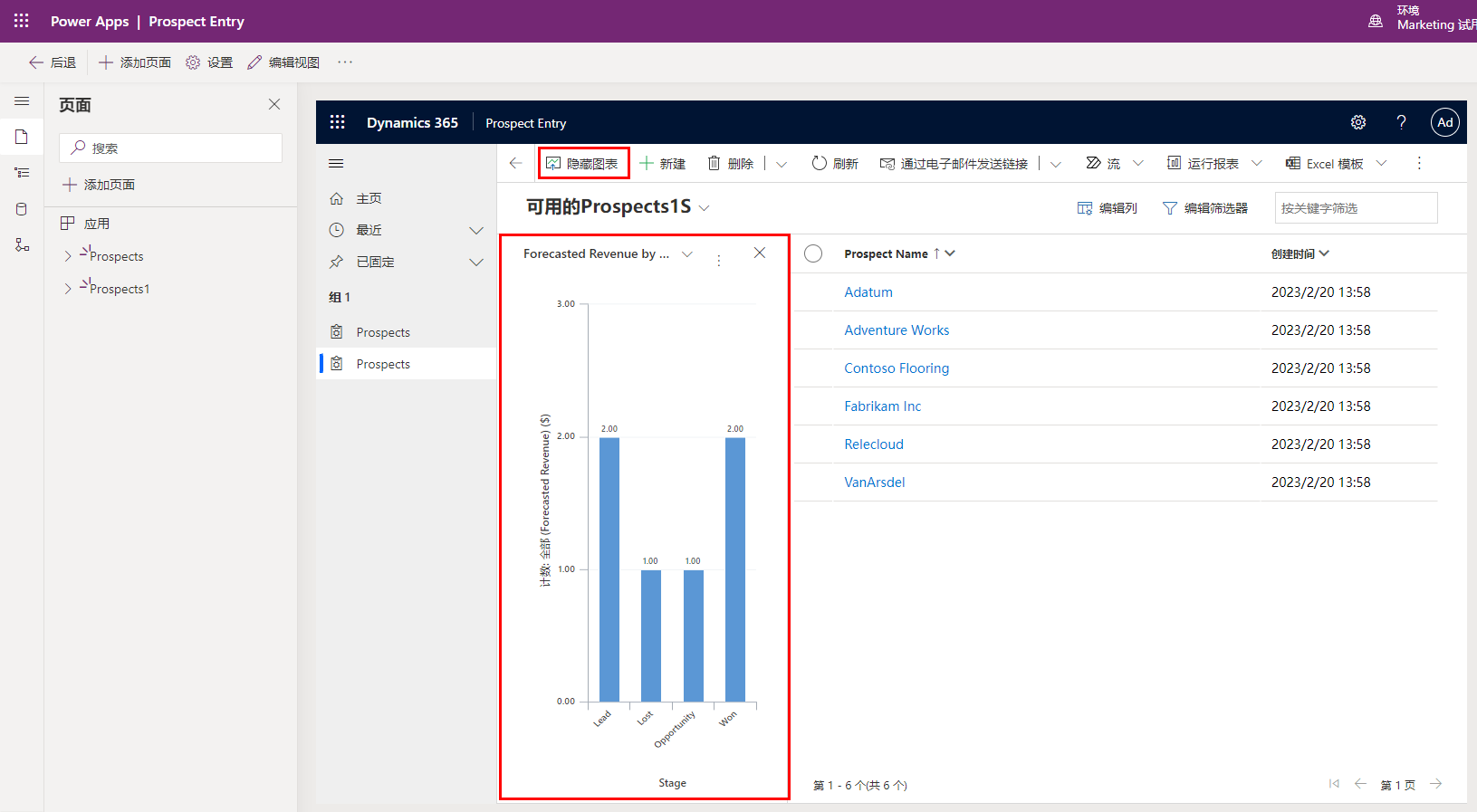Open the Excel 模板 menu

1337,164
